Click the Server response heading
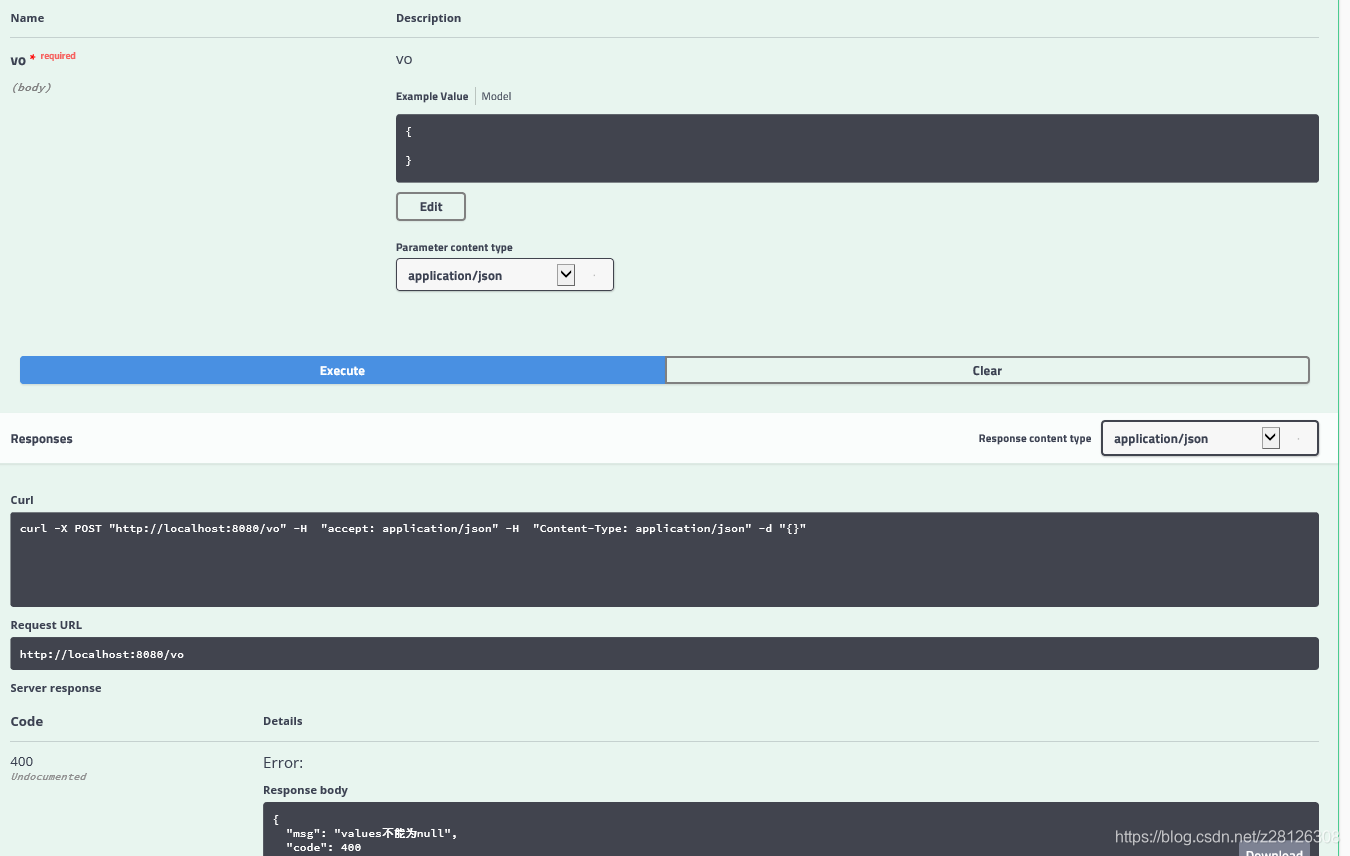The width and height of the screenshot is (1350, 856). tap(56, 688)
